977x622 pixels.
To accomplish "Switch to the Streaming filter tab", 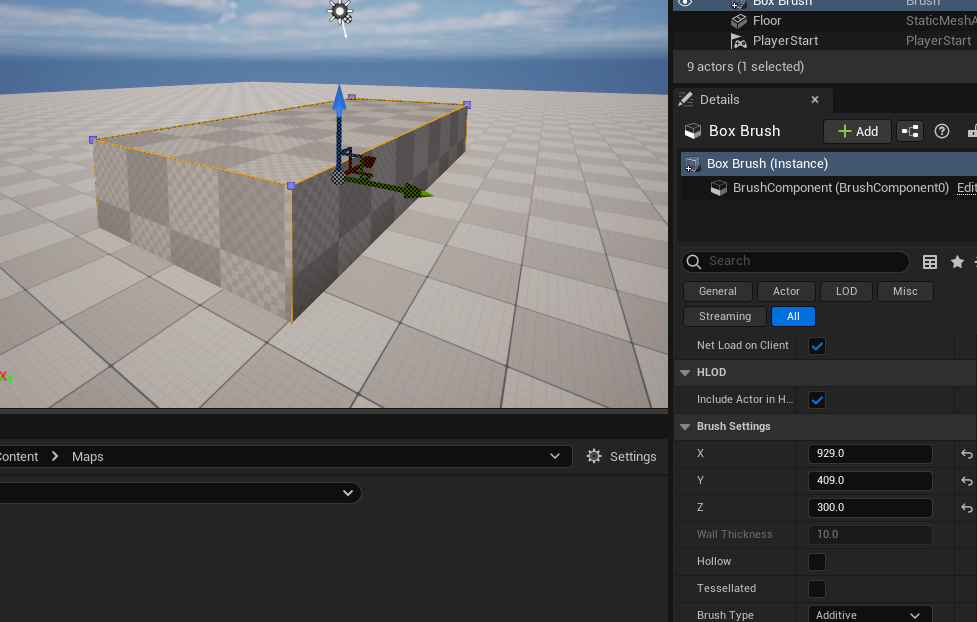I will click(x=725, y=316).
